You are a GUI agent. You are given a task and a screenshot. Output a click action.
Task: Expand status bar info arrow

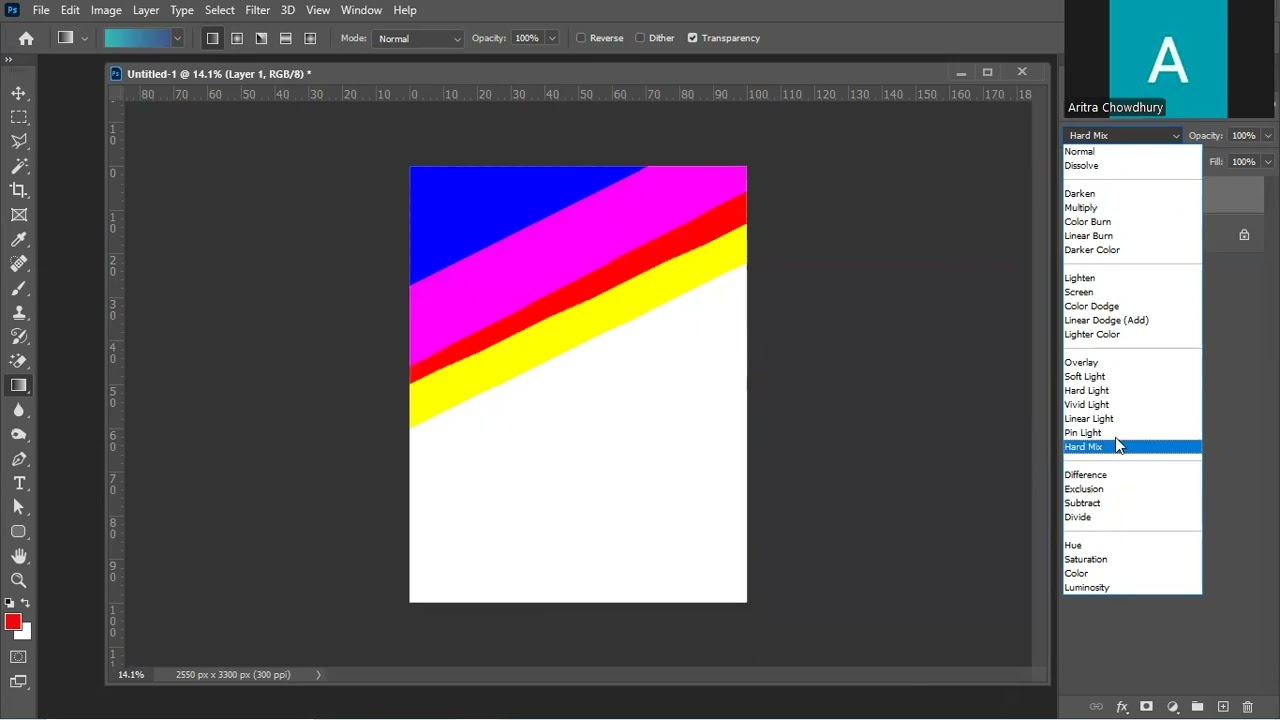318,675
